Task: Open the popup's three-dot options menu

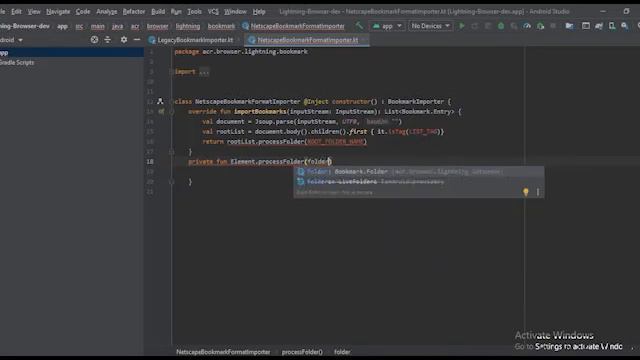Action: tap(538, 192)
